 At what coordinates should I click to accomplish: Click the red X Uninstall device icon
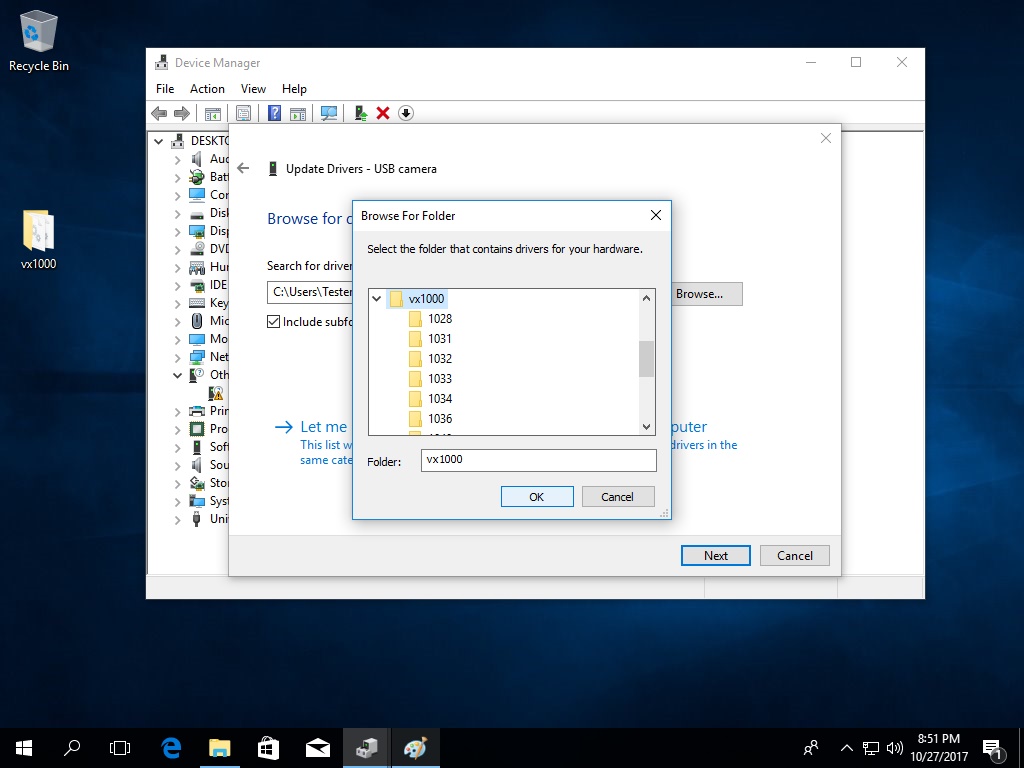(x=383, y=114)
